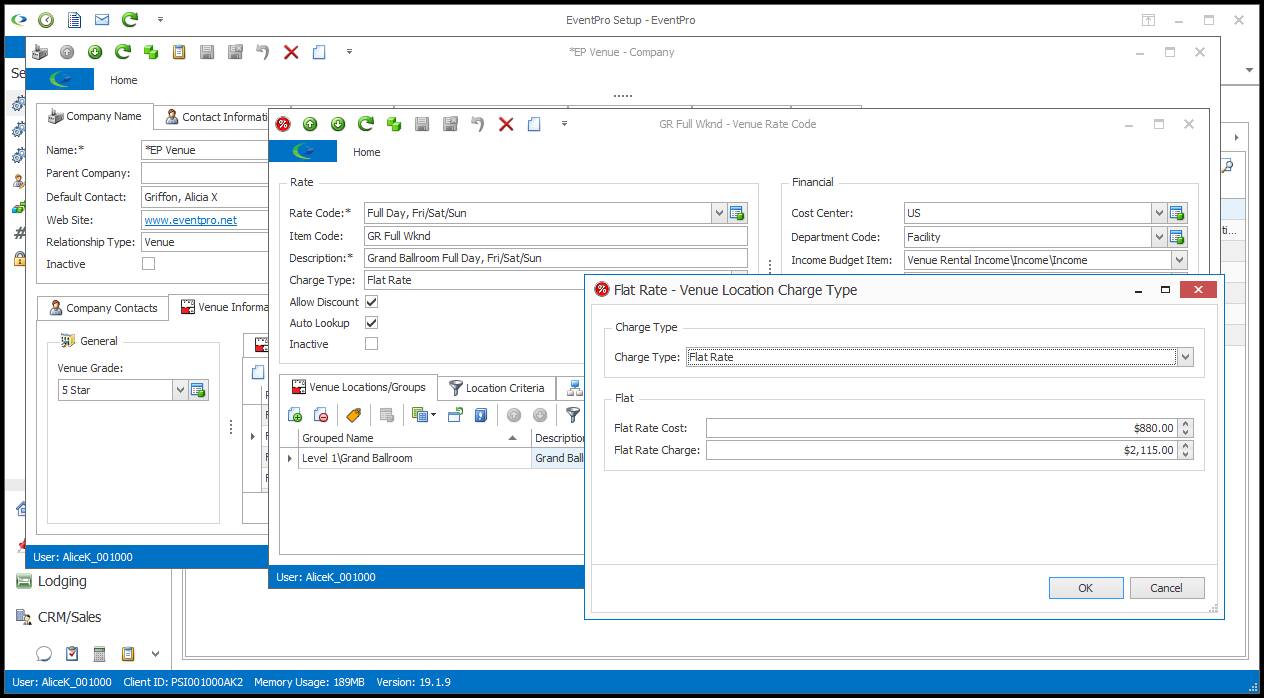The image size is (1264, 698).
Task: Open the Lodging navigation group
Action: 62,581
